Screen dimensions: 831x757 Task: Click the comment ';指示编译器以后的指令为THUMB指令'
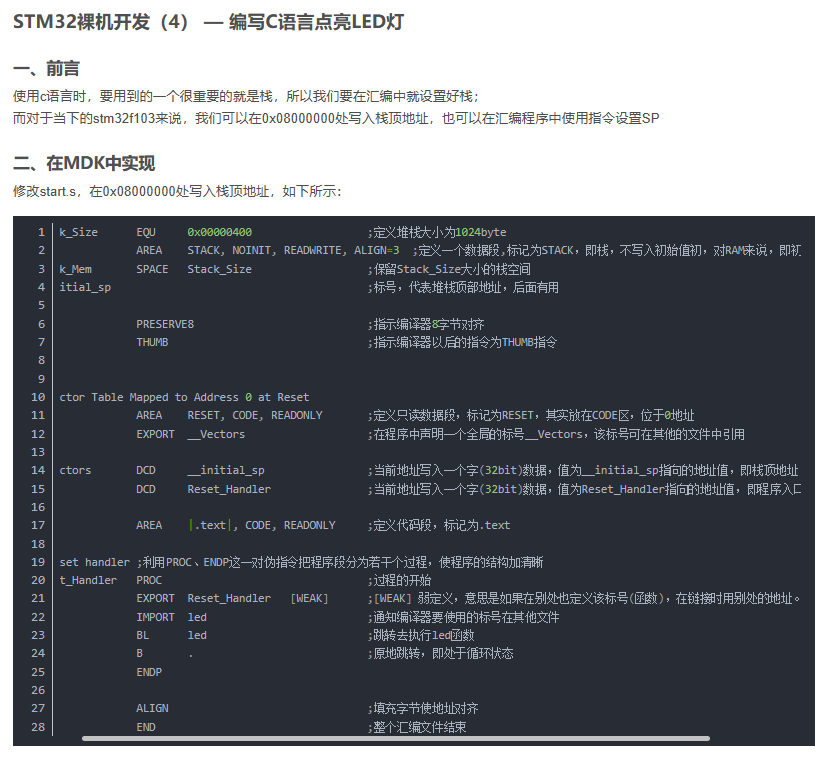click(x=462, y=342)
